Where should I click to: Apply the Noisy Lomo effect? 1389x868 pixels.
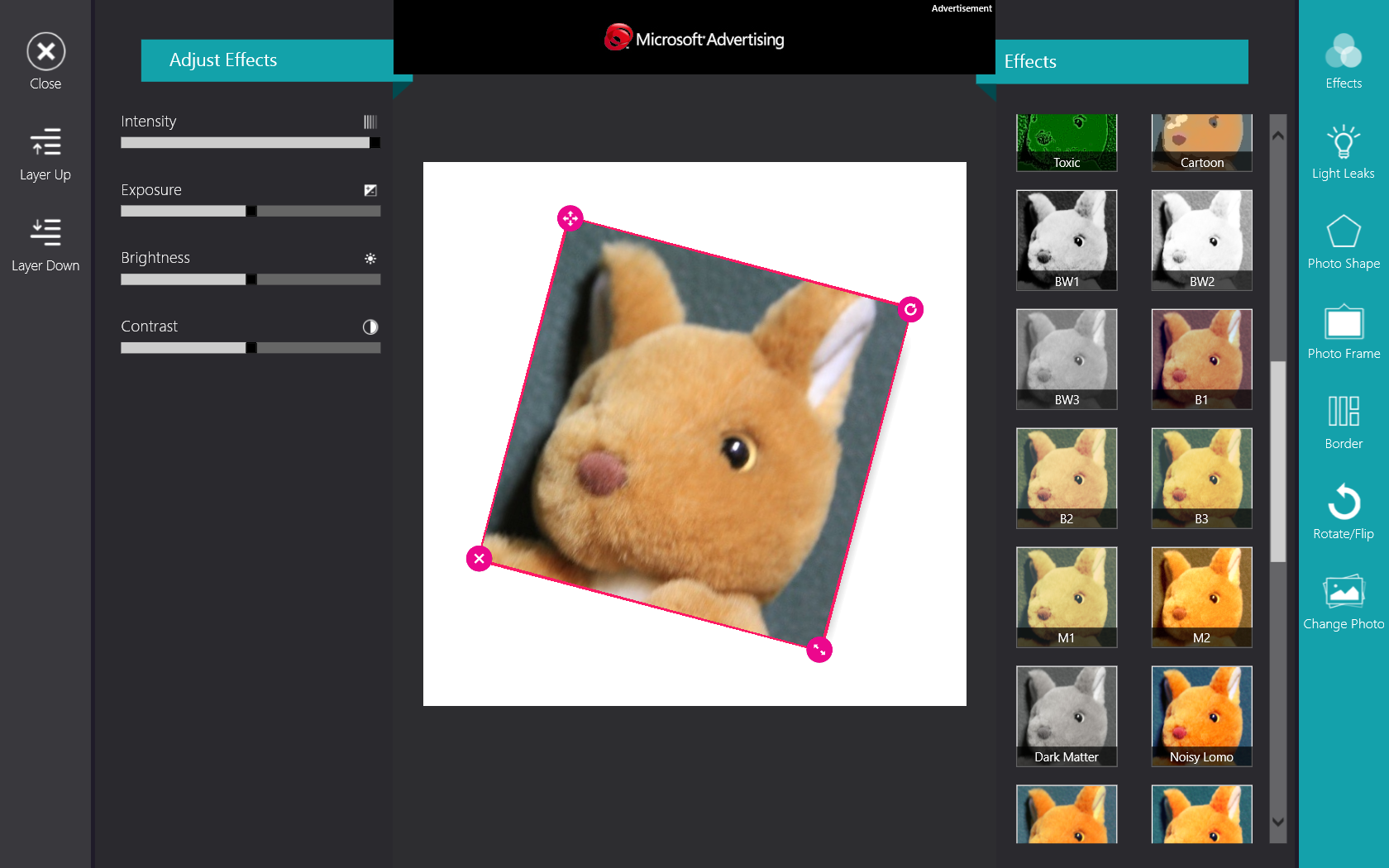[x=1201, y=717]
